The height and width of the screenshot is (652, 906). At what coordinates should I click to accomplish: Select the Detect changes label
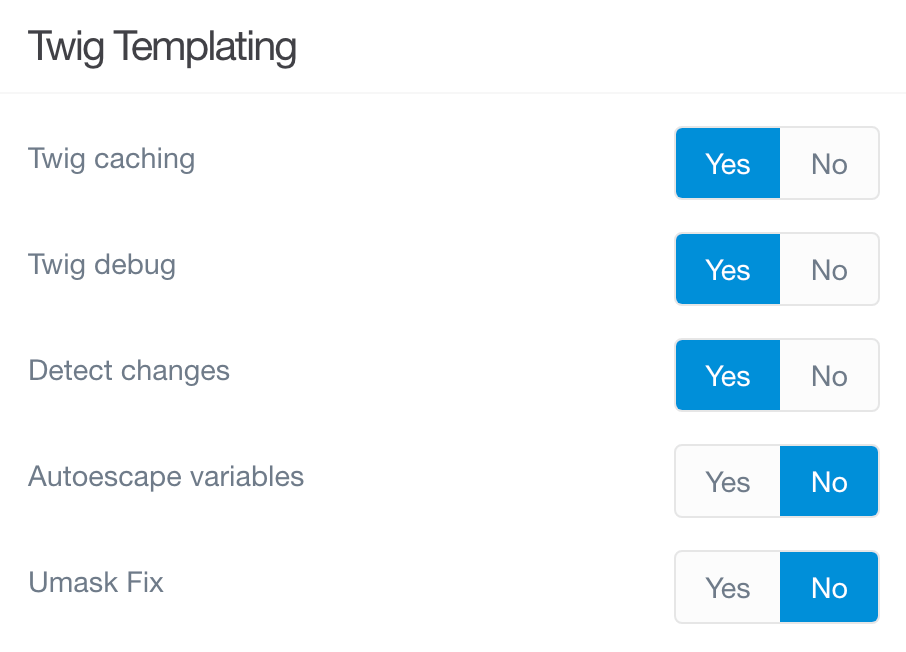(128, 370)
